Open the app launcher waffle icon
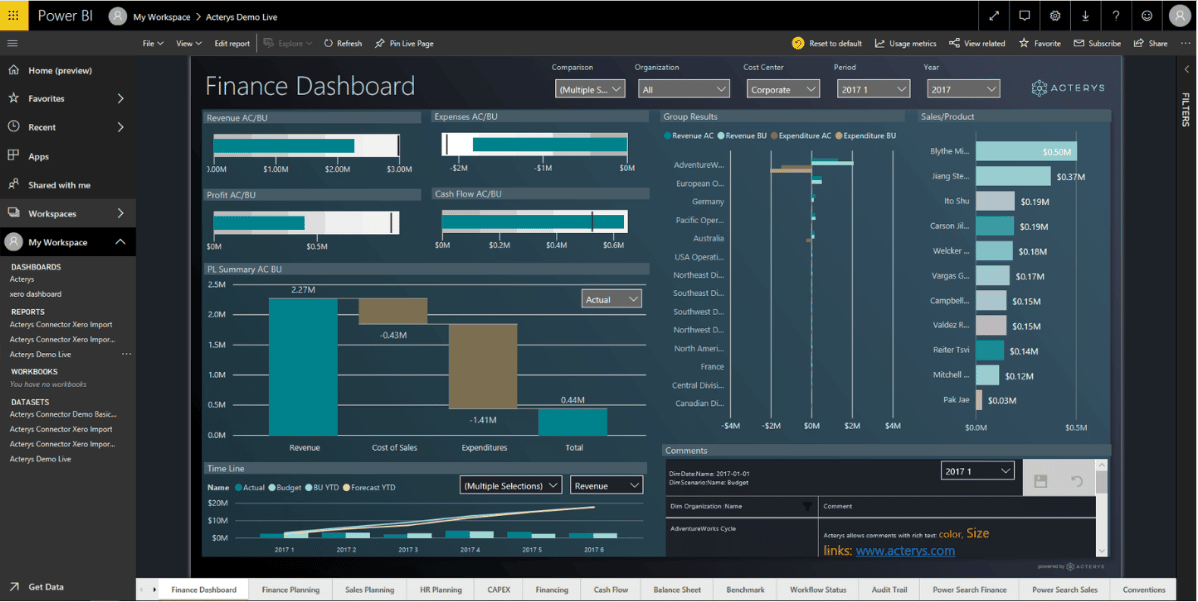The image size is (1198, 602). click(x=14, y=15)
